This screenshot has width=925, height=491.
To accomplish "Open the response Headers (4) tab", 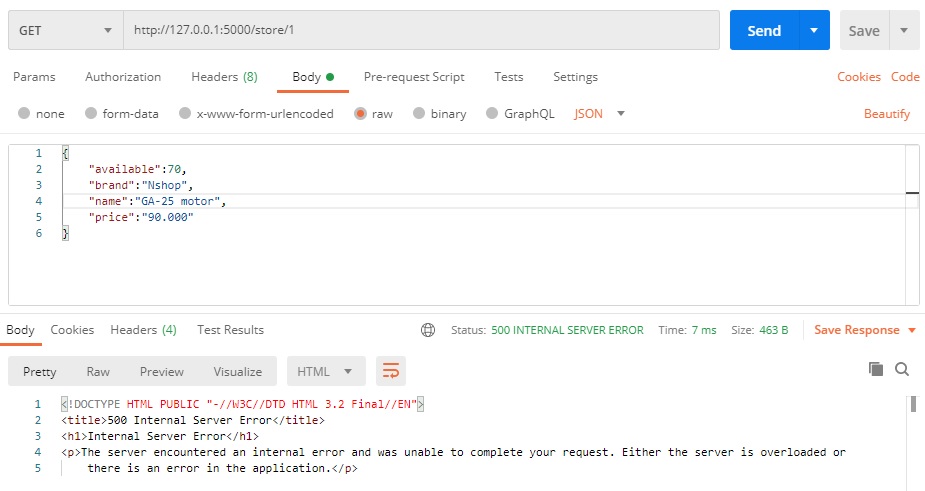I will [x=143, y=330].
